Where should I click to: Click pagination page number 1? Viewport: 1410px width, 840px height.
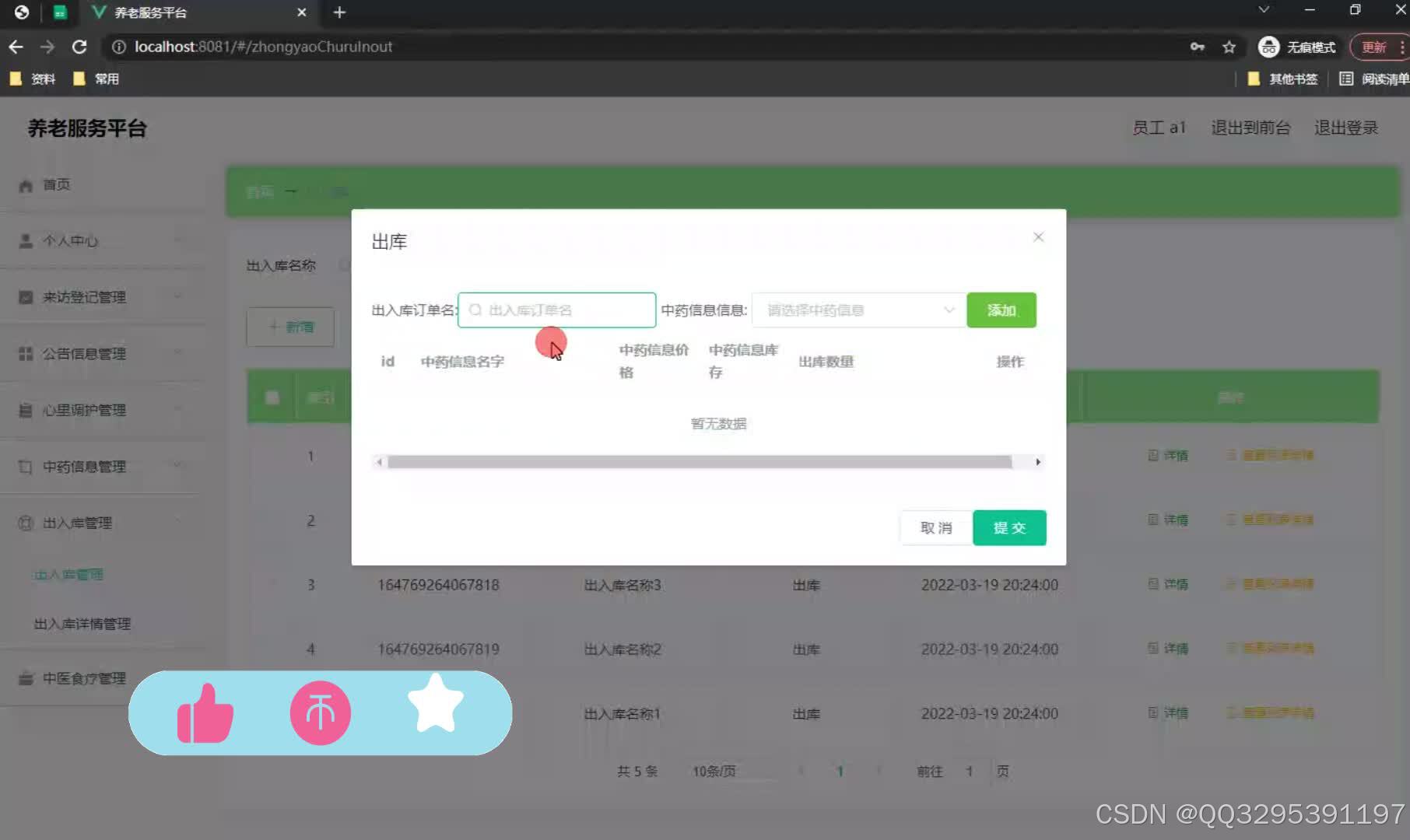click(840, 771)
